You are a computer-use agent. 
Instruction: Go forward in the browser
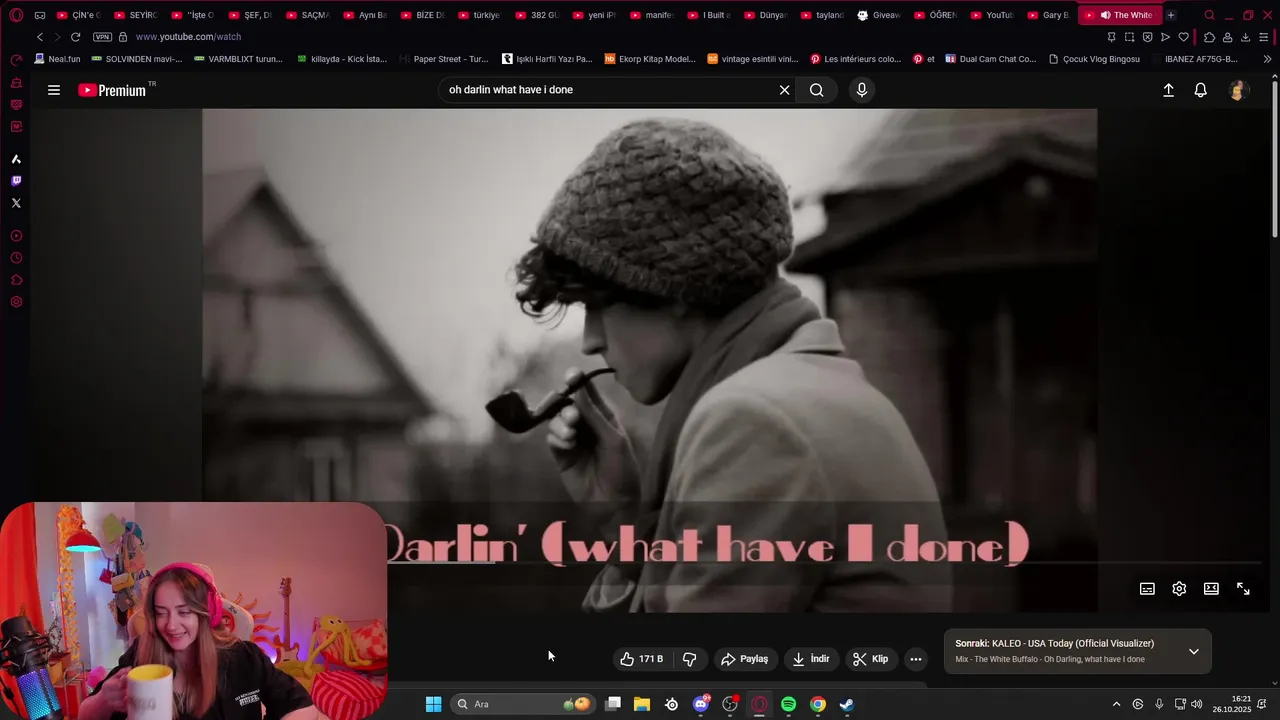click(x=57, y=37)
